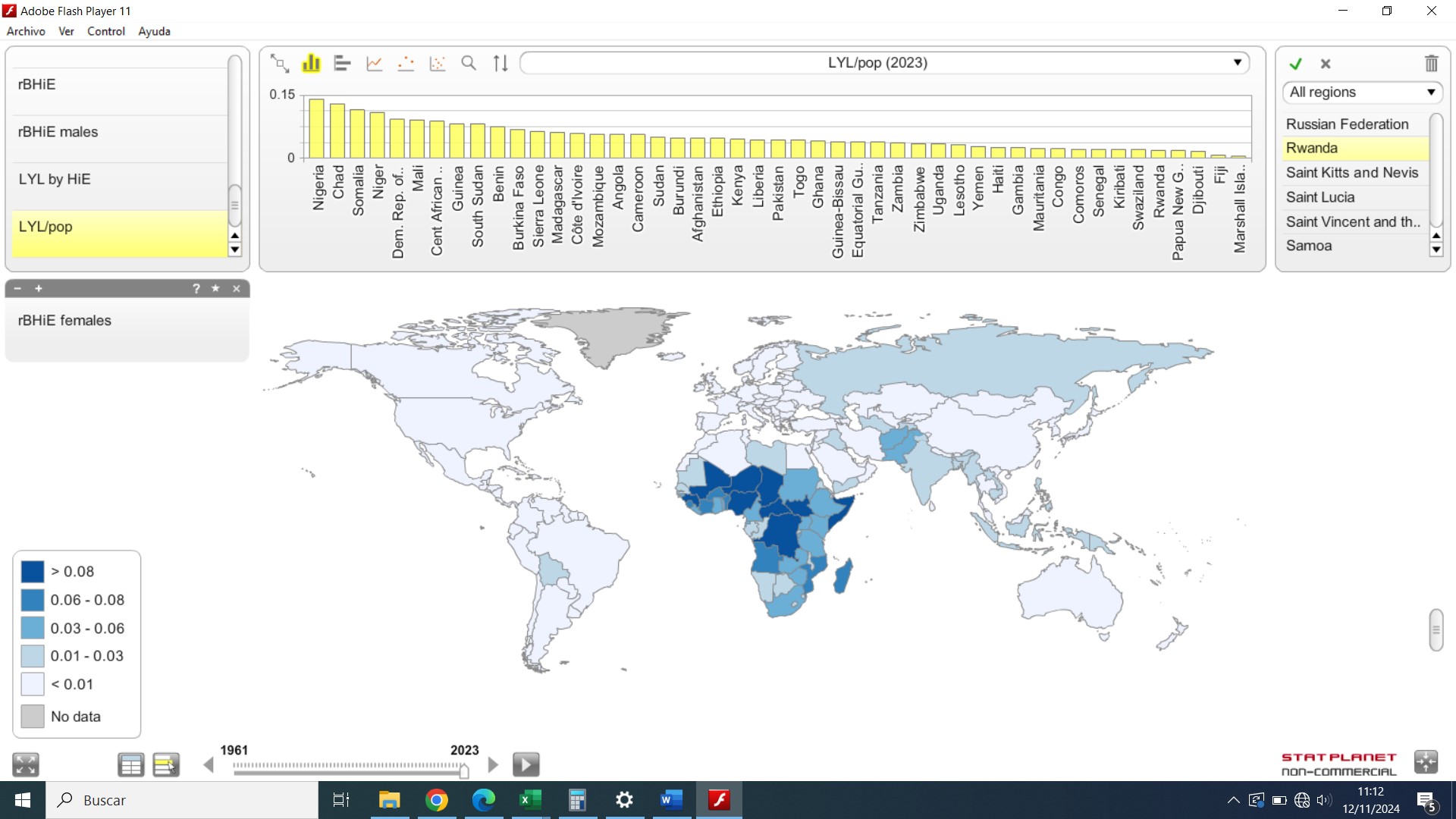The height and width of the screenshot is (819, 1456).
Task: Click the trash bin icon
Action: point(1431,64)
